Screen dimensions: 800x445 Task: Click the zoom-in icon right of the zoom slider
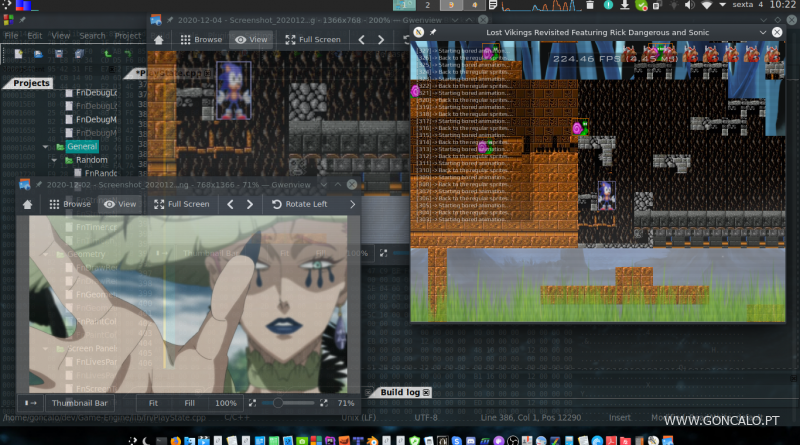(x=323, y=403)
